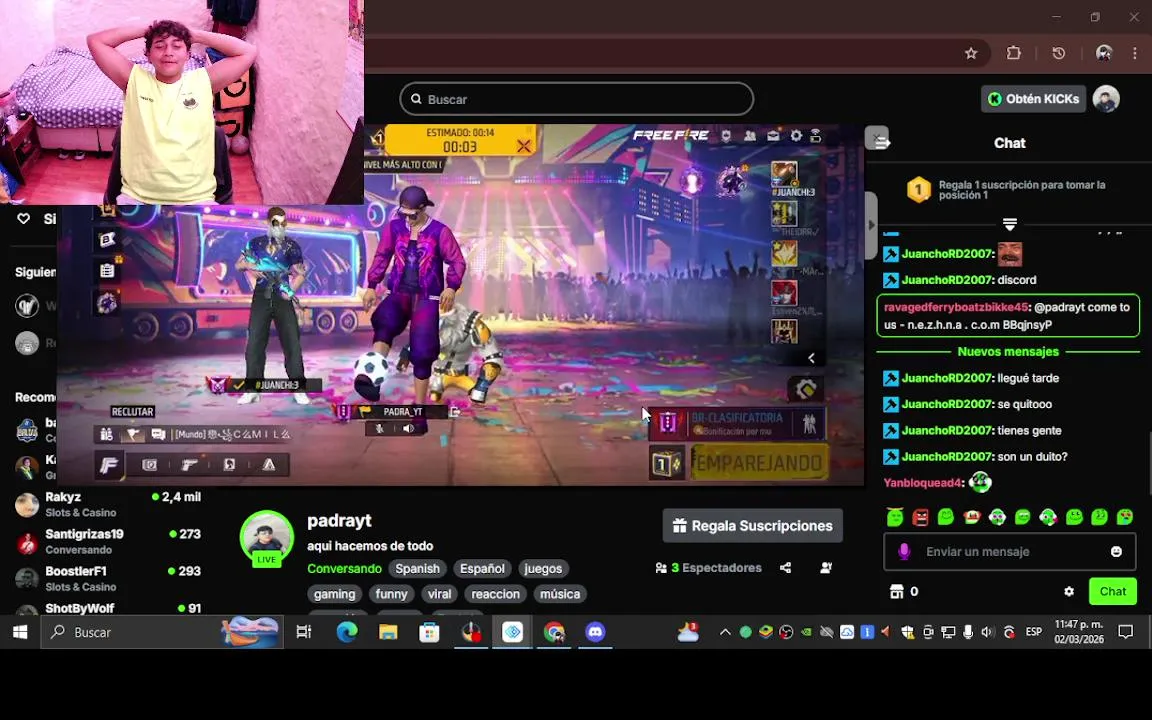Expand the gift leaderboard chevron under chat header
Image resolution: width=1152 pixels, height=720 pixels.
pos(1009,223)
